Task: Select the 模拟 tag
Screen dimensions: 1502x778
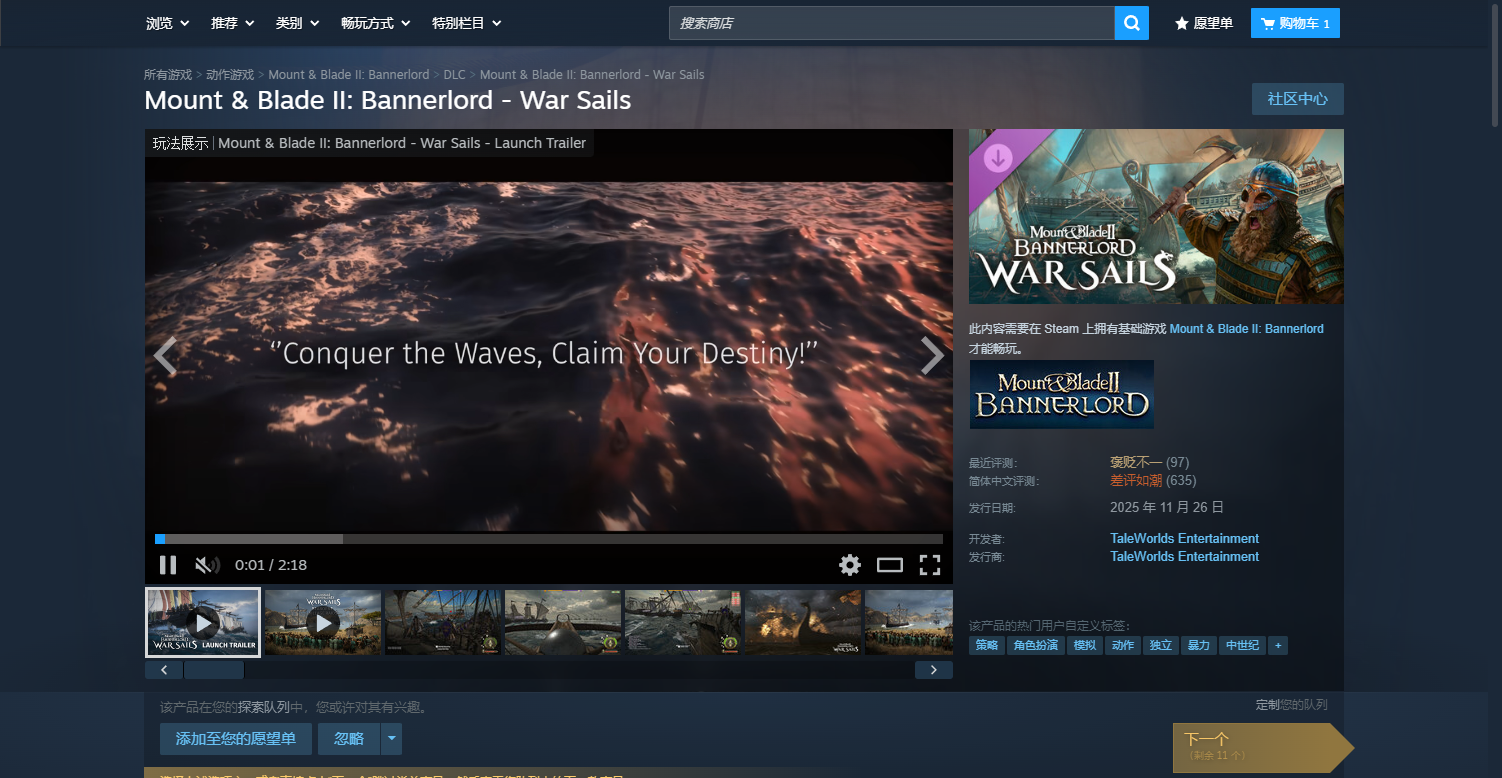Action: [x=1085, y=645]
